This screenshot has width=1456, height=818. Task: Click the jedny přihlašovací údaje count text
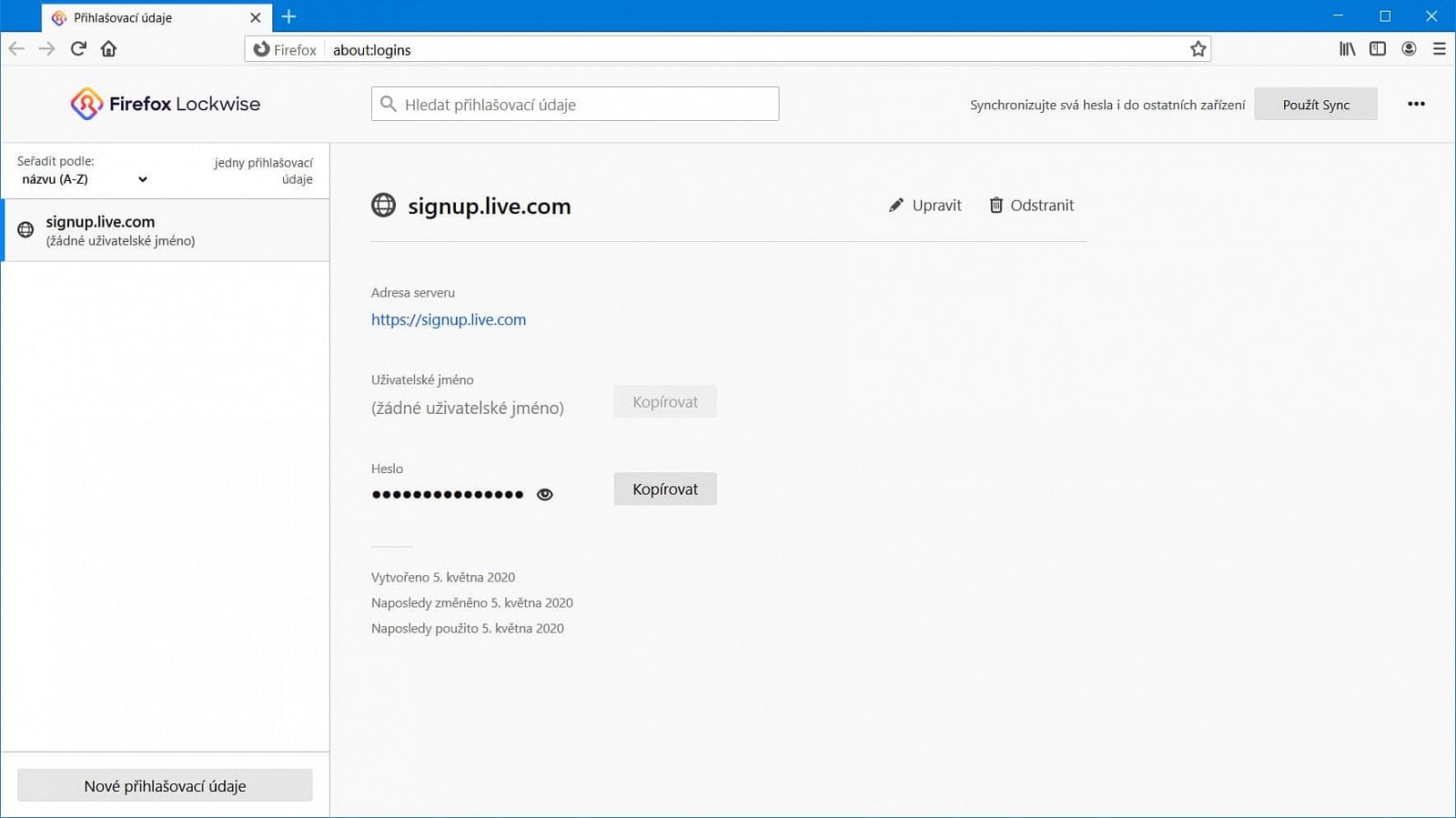click(264, 171)
